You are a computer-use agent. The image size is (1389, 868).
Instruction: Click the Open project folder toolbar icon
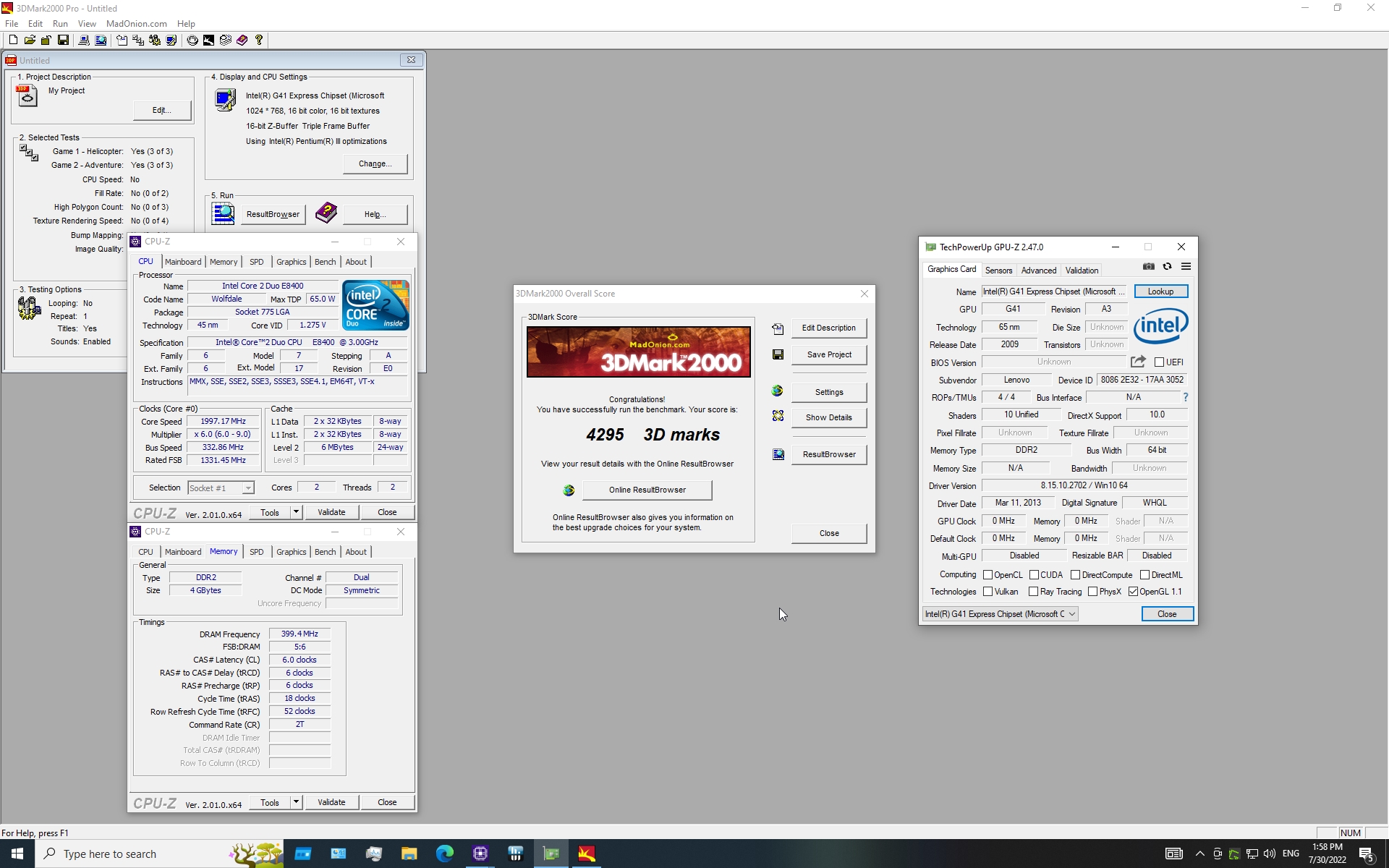tap(30, 41)
